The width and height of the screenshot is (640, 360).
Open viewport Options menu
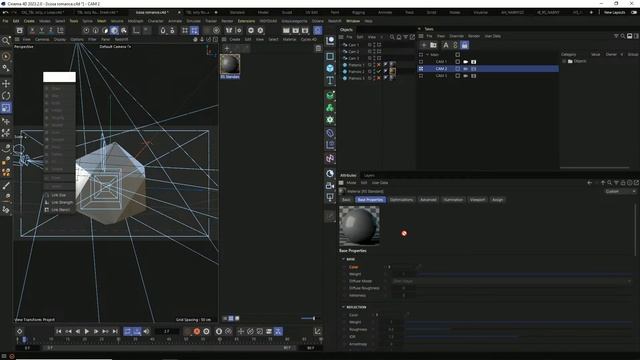pos(77,40)
